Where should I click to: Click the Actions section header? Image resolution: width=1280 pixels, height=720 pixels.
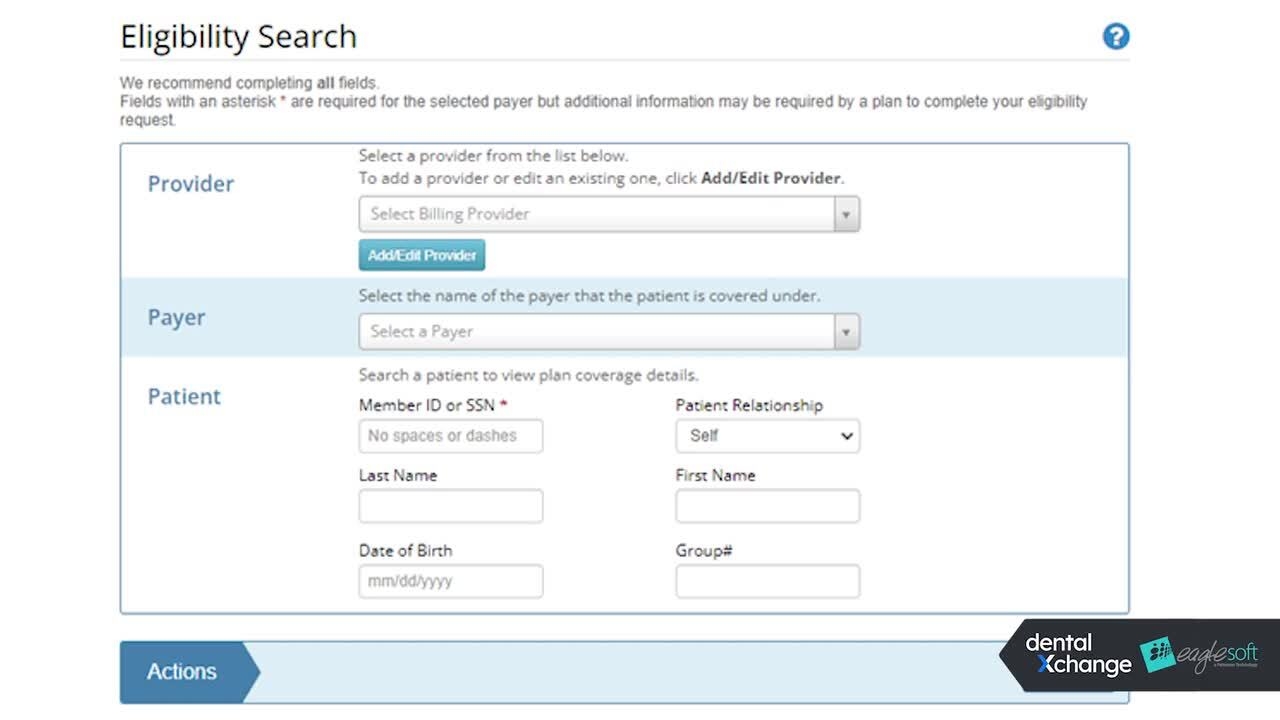(181, 671)
